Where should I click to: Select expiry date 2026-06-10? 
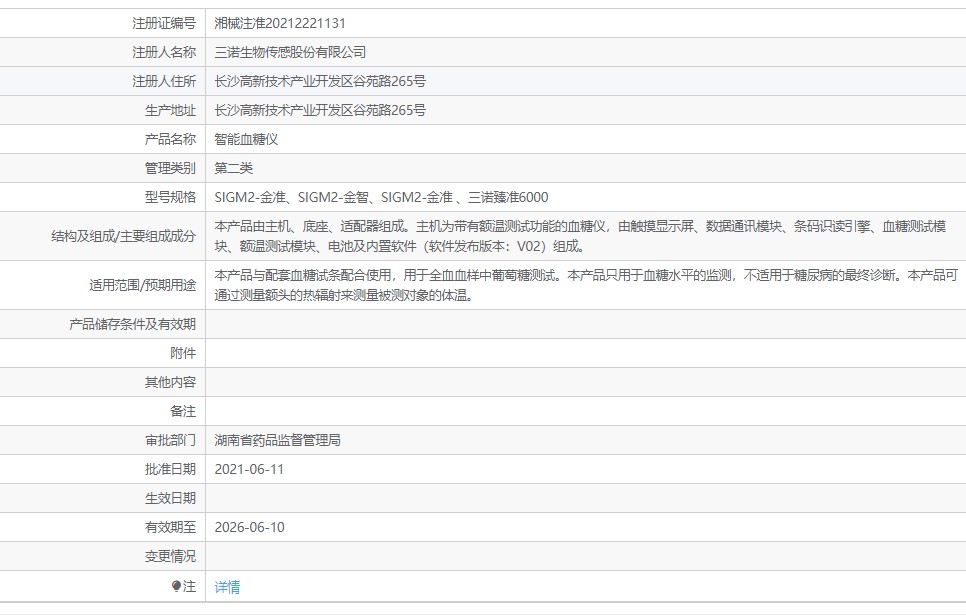(x=250, y=527)
